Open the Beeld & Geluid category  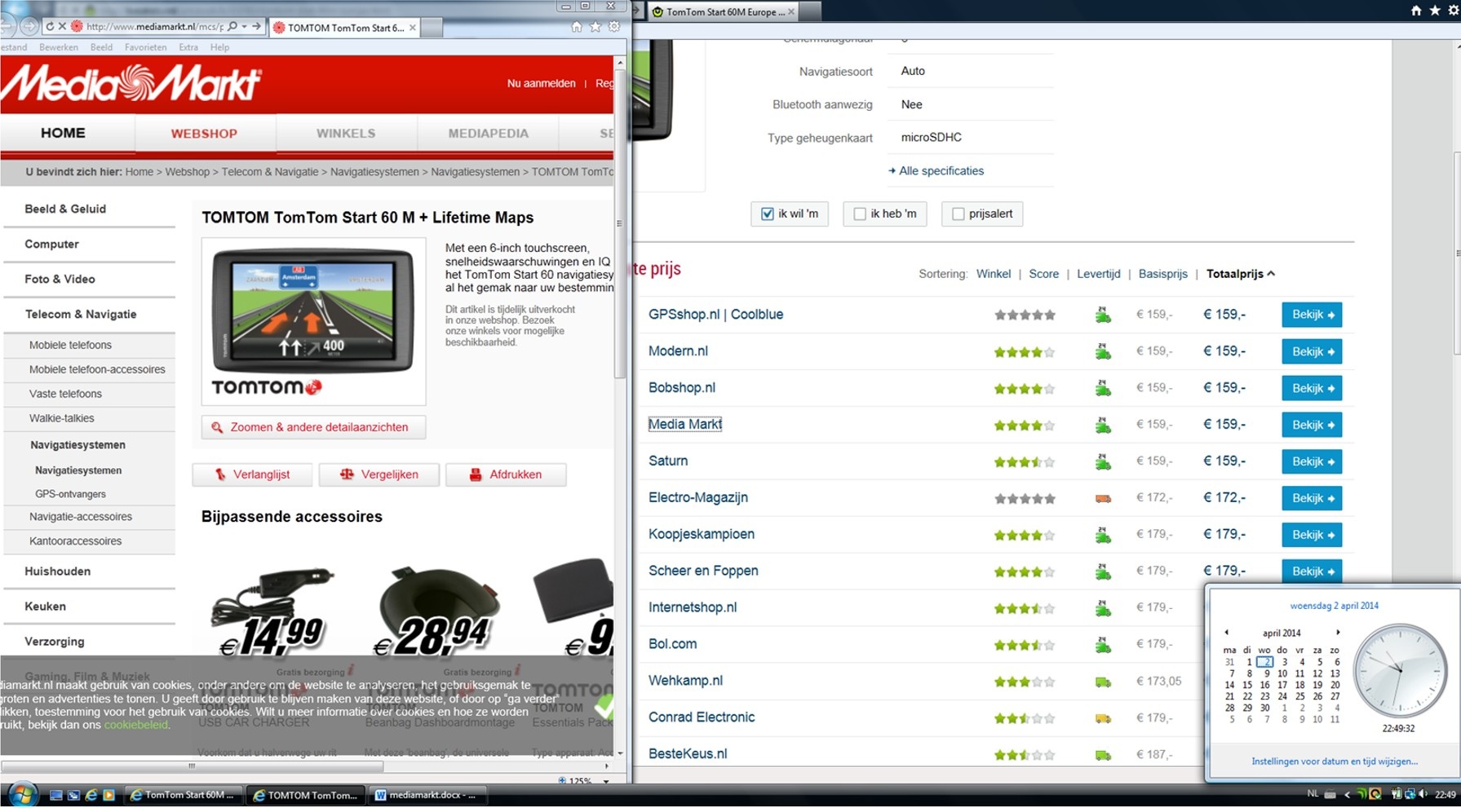[x=65, y=209]
